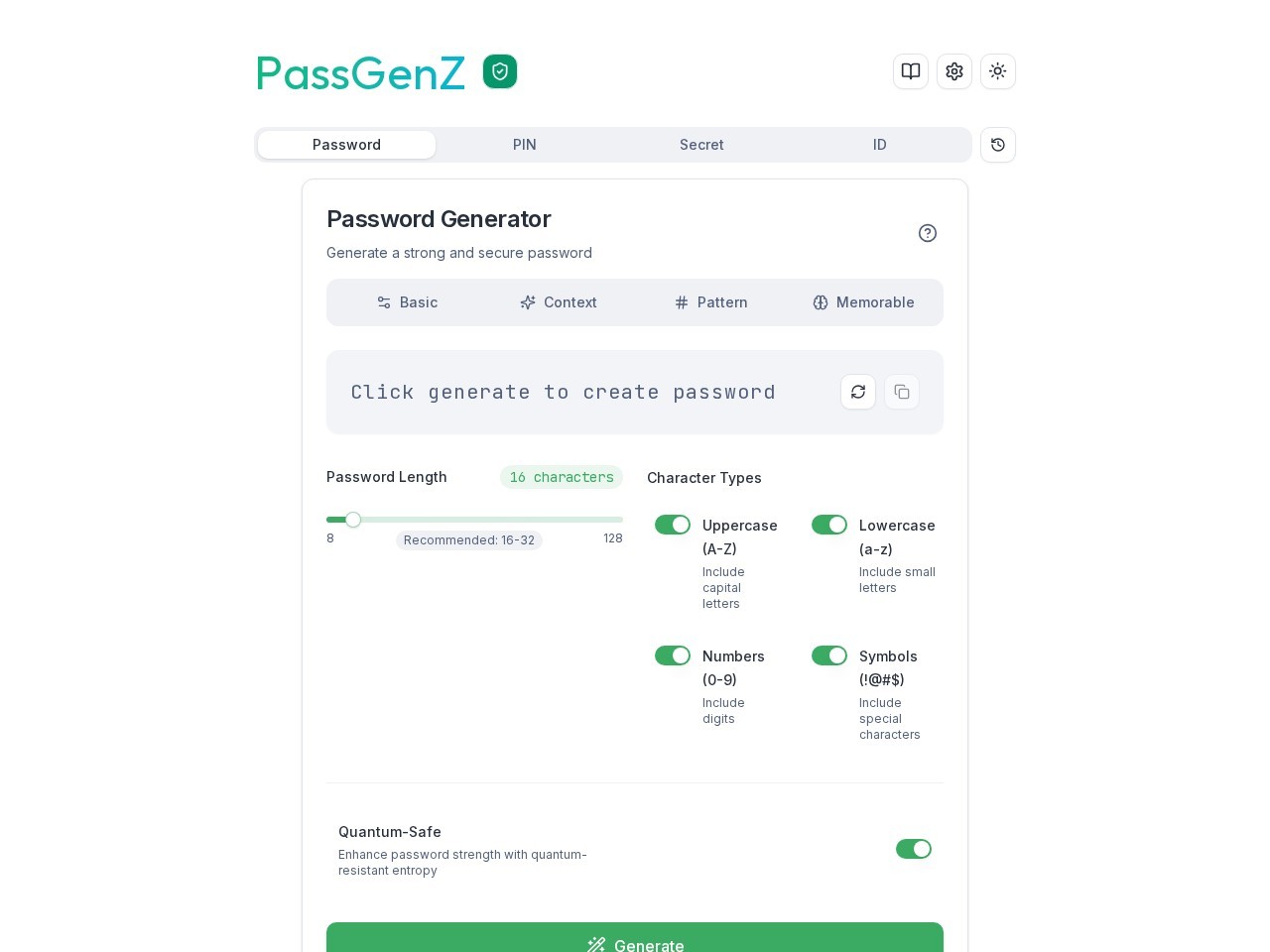The width and height of the screenshot is (1270, 952).
Task: Switch off Quantum-Safe toggle
Action: click(914, 849)
